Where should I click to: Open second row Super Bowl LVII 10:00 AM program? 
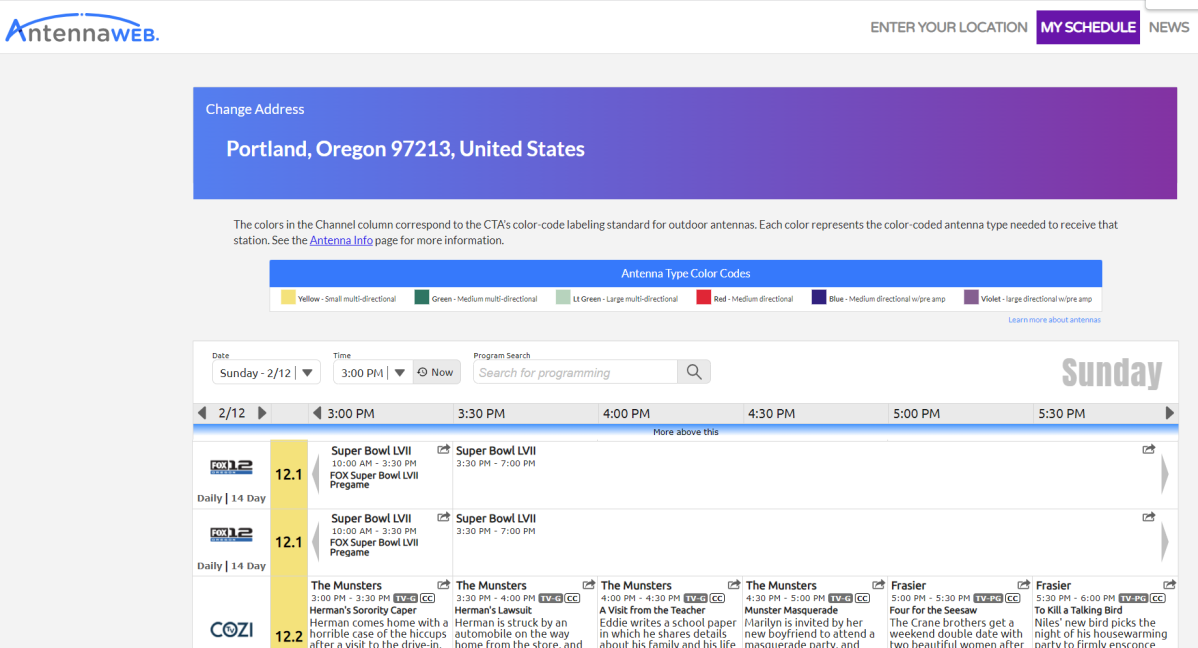pyautogui.click(x=371, y=518)
